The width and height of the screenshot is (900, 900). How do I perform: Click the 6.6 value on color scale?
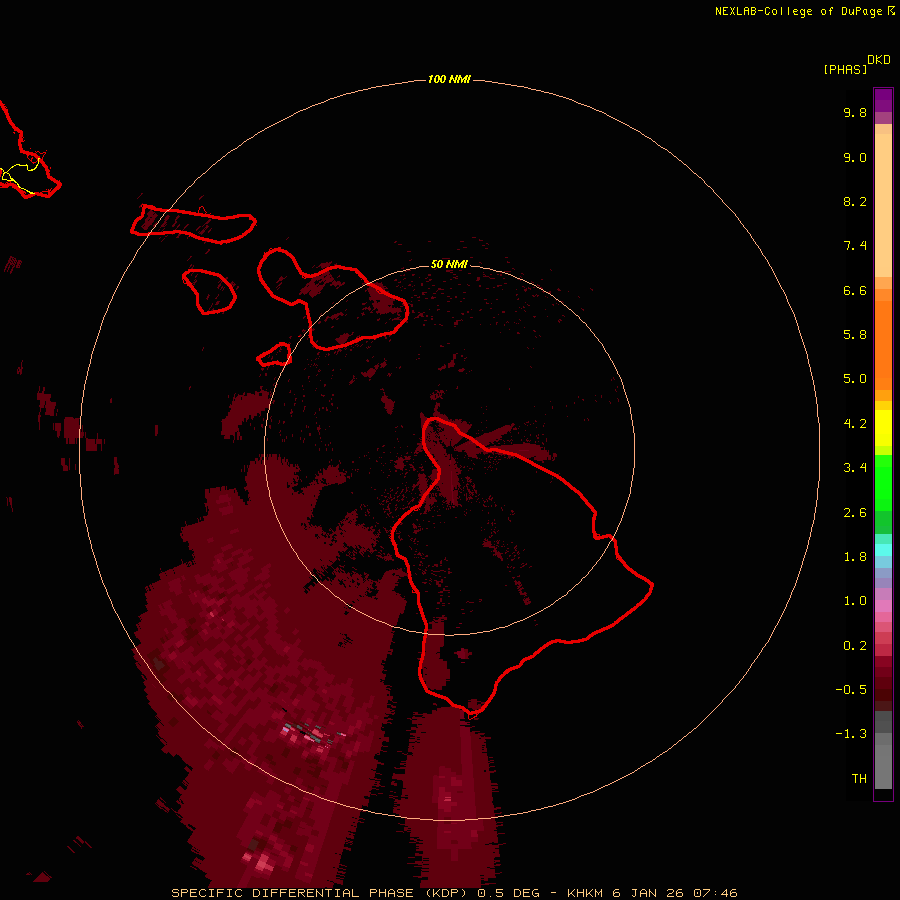(x=855, y=290)
